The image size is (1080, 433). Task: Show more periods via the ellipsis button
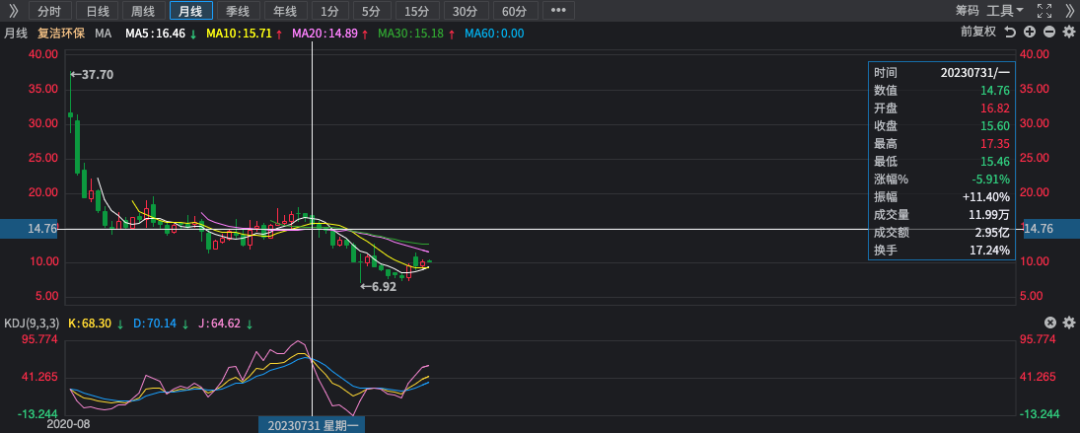pyautogui.click(x=558, y=11)
